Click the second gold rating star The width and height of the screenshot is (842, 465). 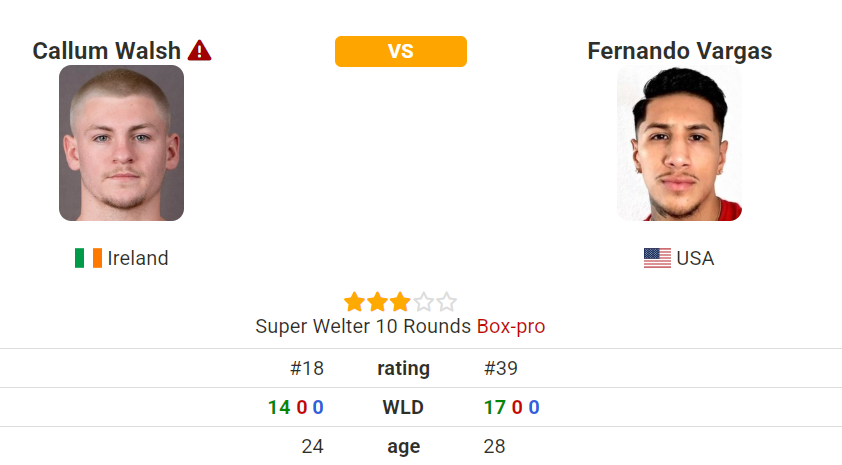tap(378, 302)
